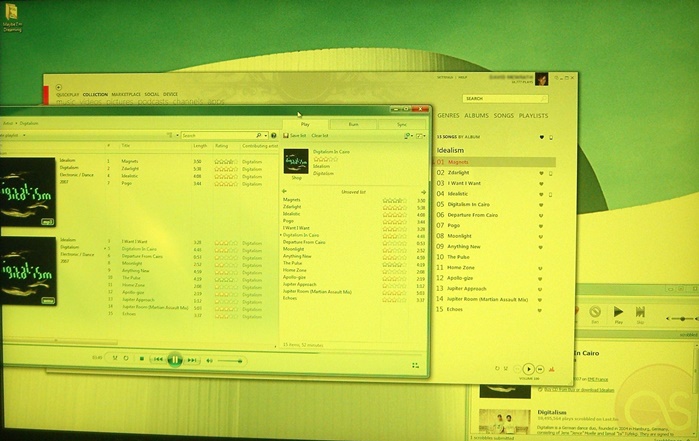Select the first Idealism album thumbnail in Media Player
Screen dimensions: 699x441
coord(28,192)
